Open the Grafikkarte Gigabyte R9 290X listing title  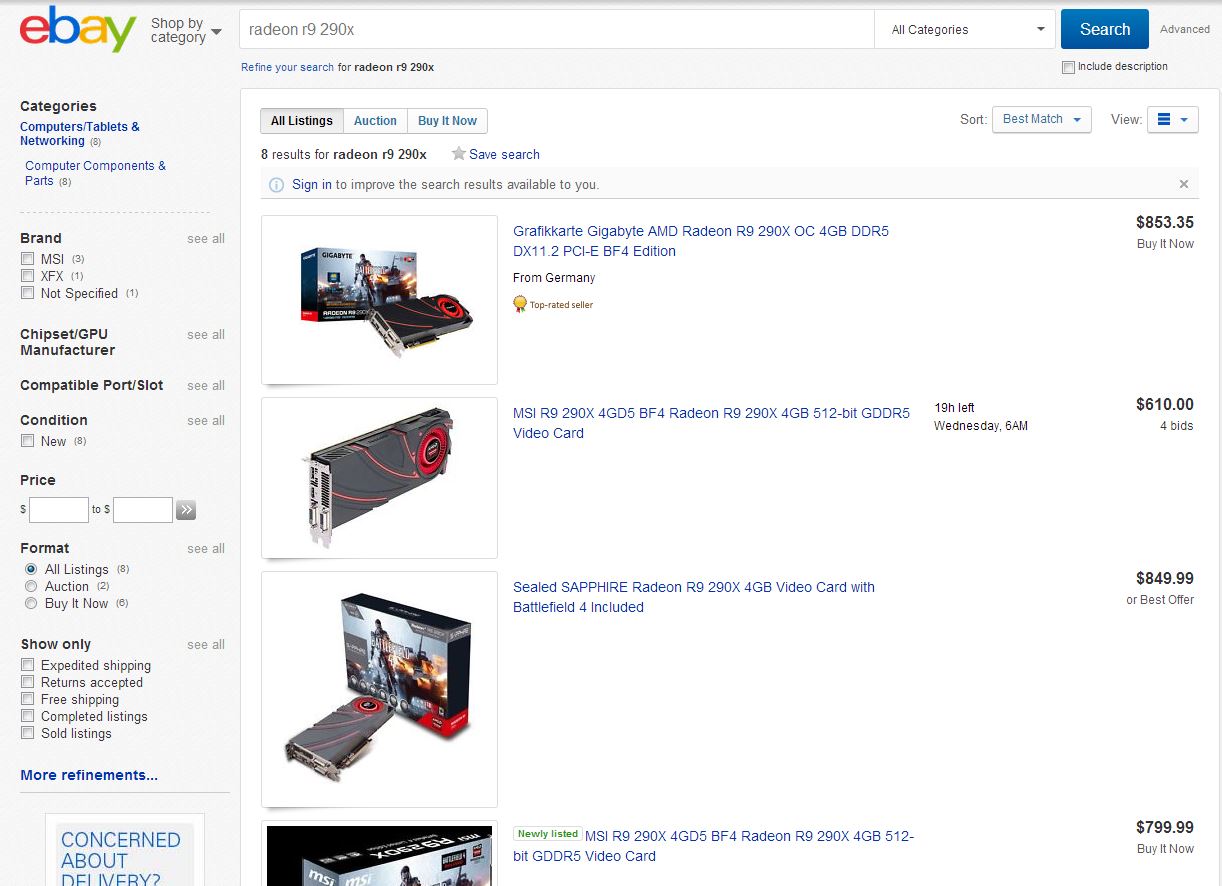(701, 241)
